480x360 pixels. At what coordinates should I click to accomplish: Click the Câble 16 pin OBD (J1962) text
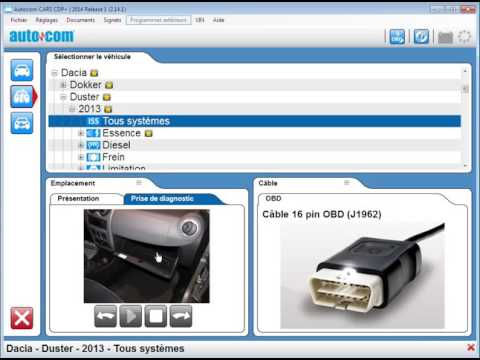pos(322,214)
